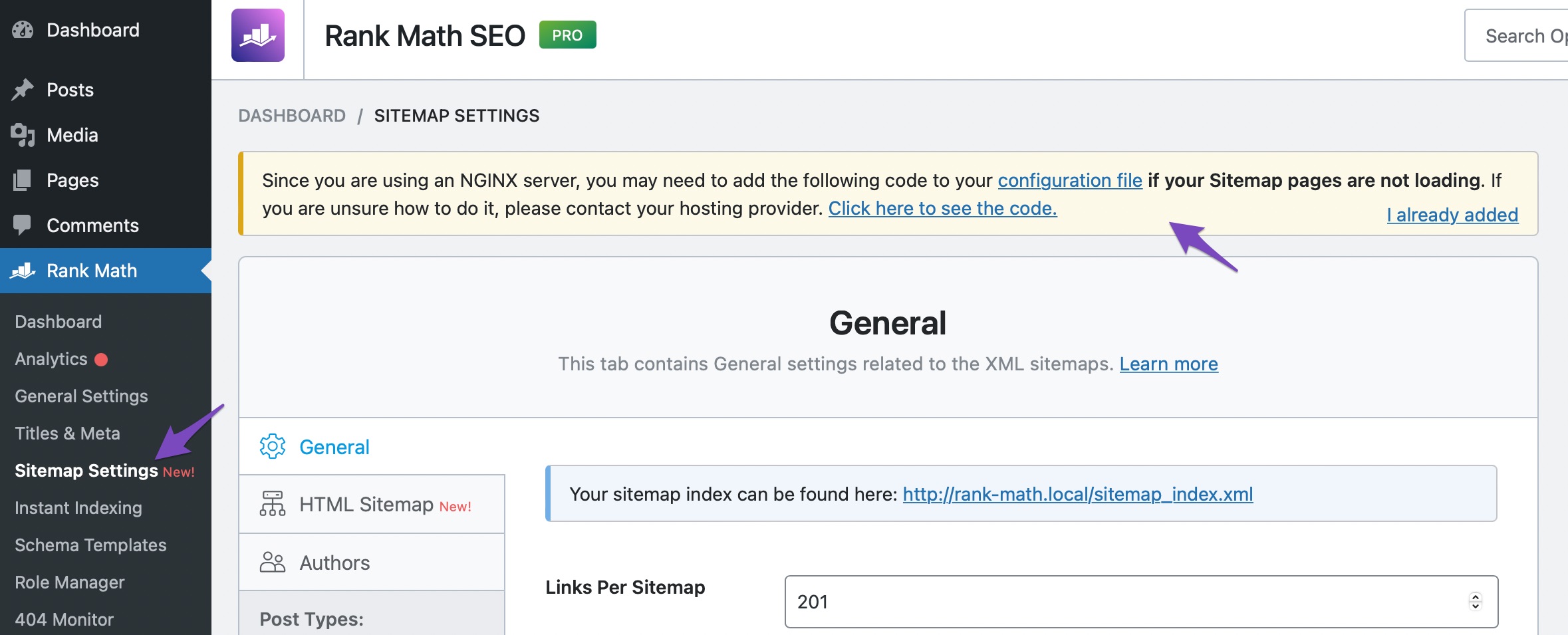Screen dimensions: 1568x635
Task: Open the Analytics submenu item
Action: 51,359
